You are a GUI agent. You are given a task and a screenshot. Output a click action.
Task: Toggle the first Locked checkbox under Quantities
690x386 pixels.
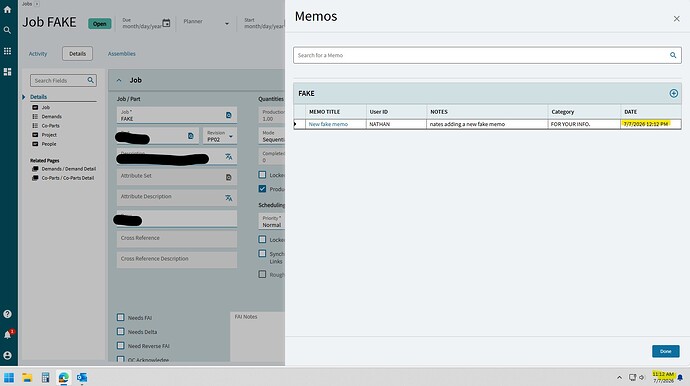pyautogui.click(x=262, y=175)
